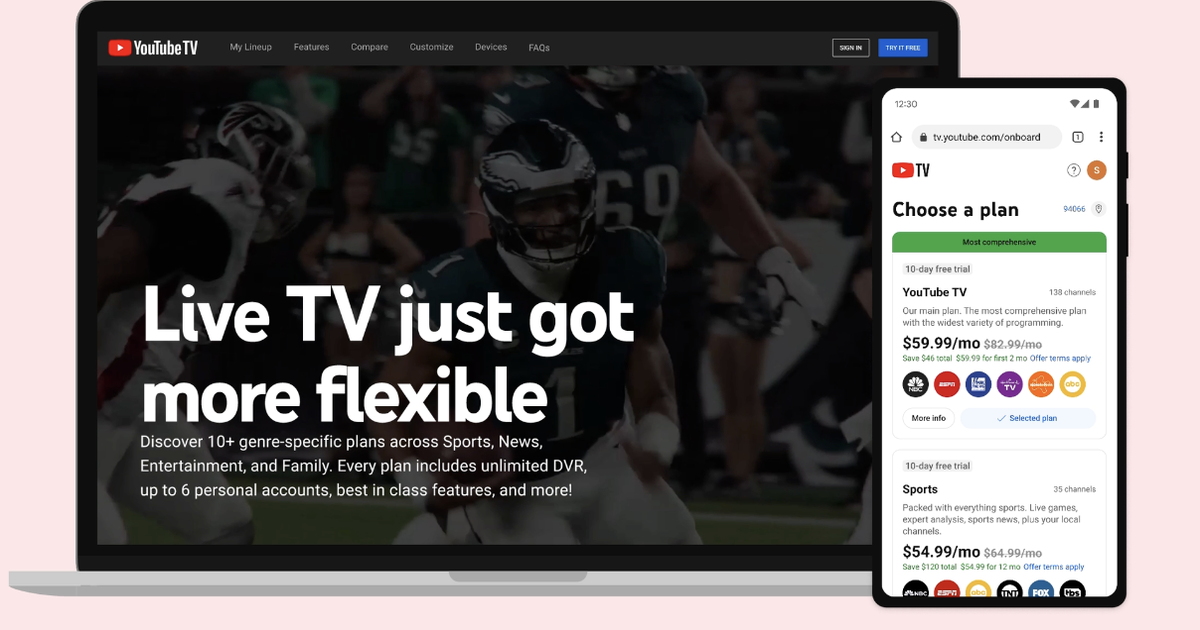Select FAQs in the navigation bar

tap(539, 47)
